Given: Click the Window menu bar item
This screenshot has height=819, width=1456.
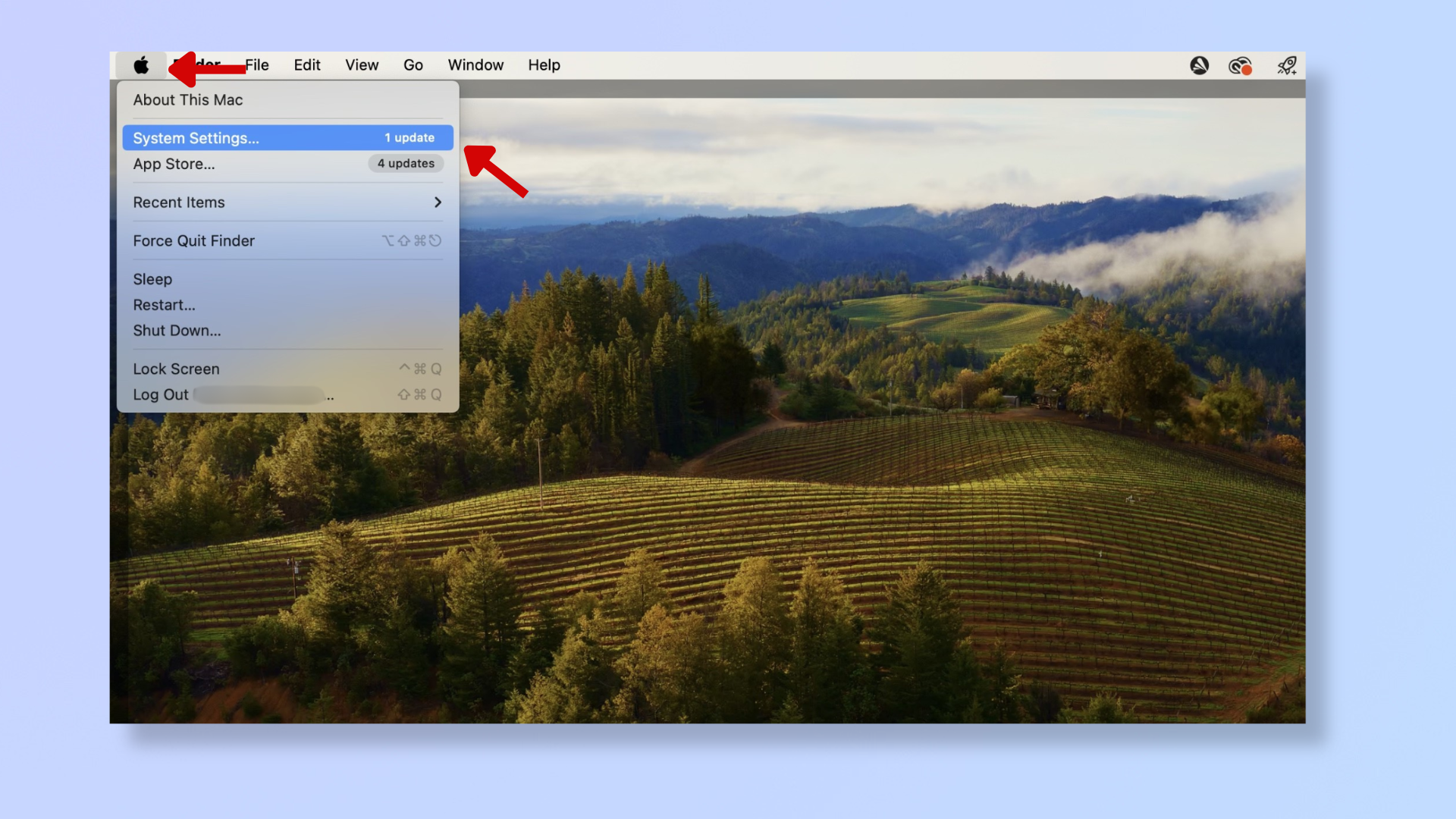Looking at the screenshot, I should (475, 64).
